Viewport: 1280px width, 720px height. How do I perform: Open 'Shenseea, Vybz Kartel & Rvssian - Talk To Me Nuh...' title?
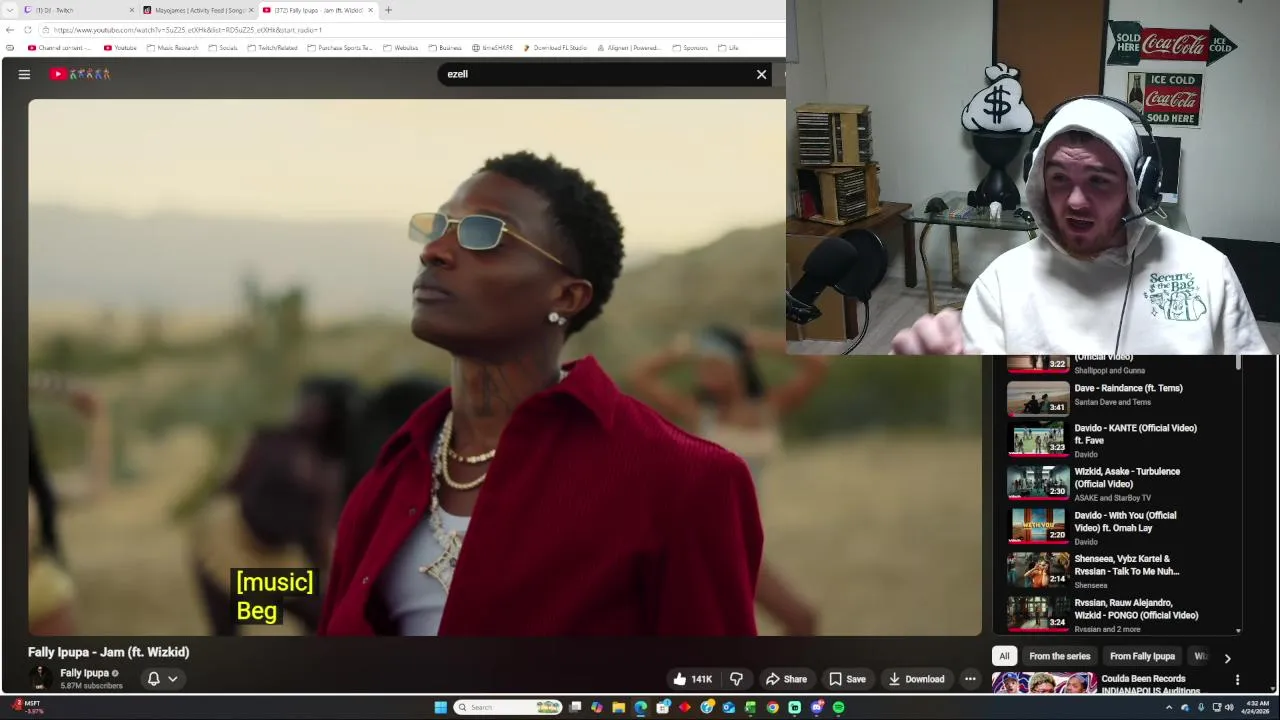pyautogui.click(x=1127, y=565)
